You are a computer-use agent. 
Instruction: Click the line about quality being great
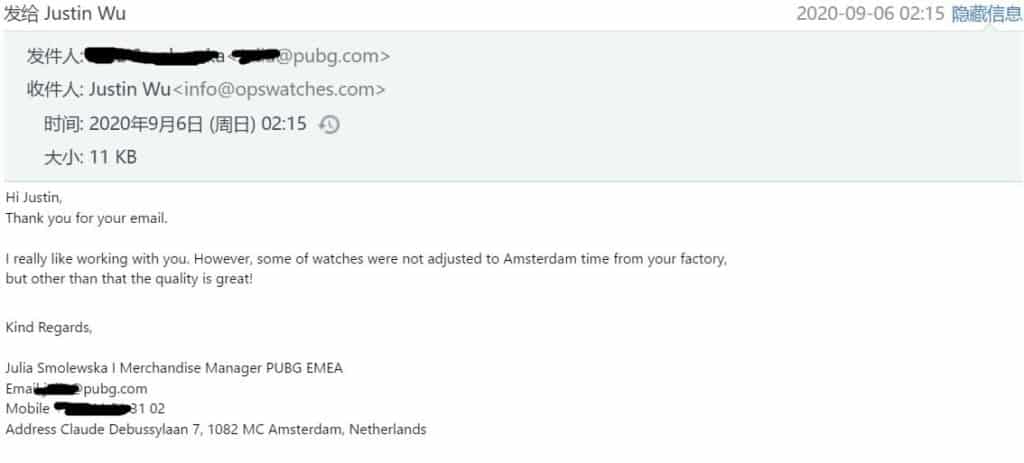tap(129, 279)
